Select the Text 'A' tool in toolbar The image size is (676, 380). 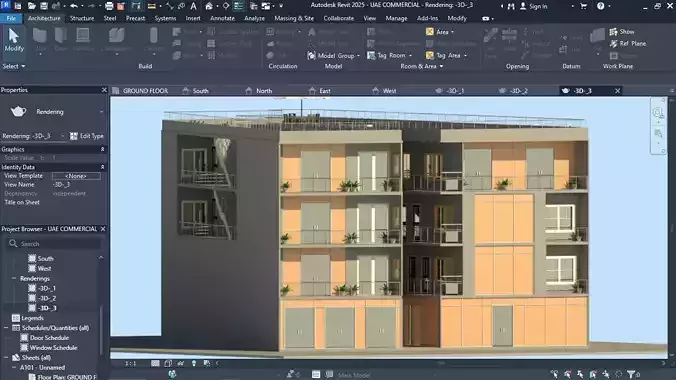194,6
